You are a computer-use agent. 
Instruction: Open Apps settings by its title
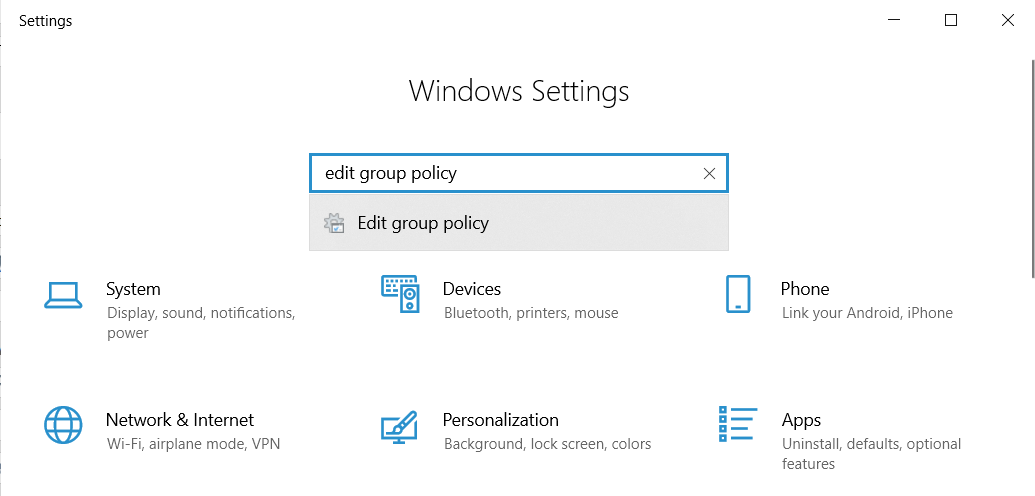coord(801,420)
